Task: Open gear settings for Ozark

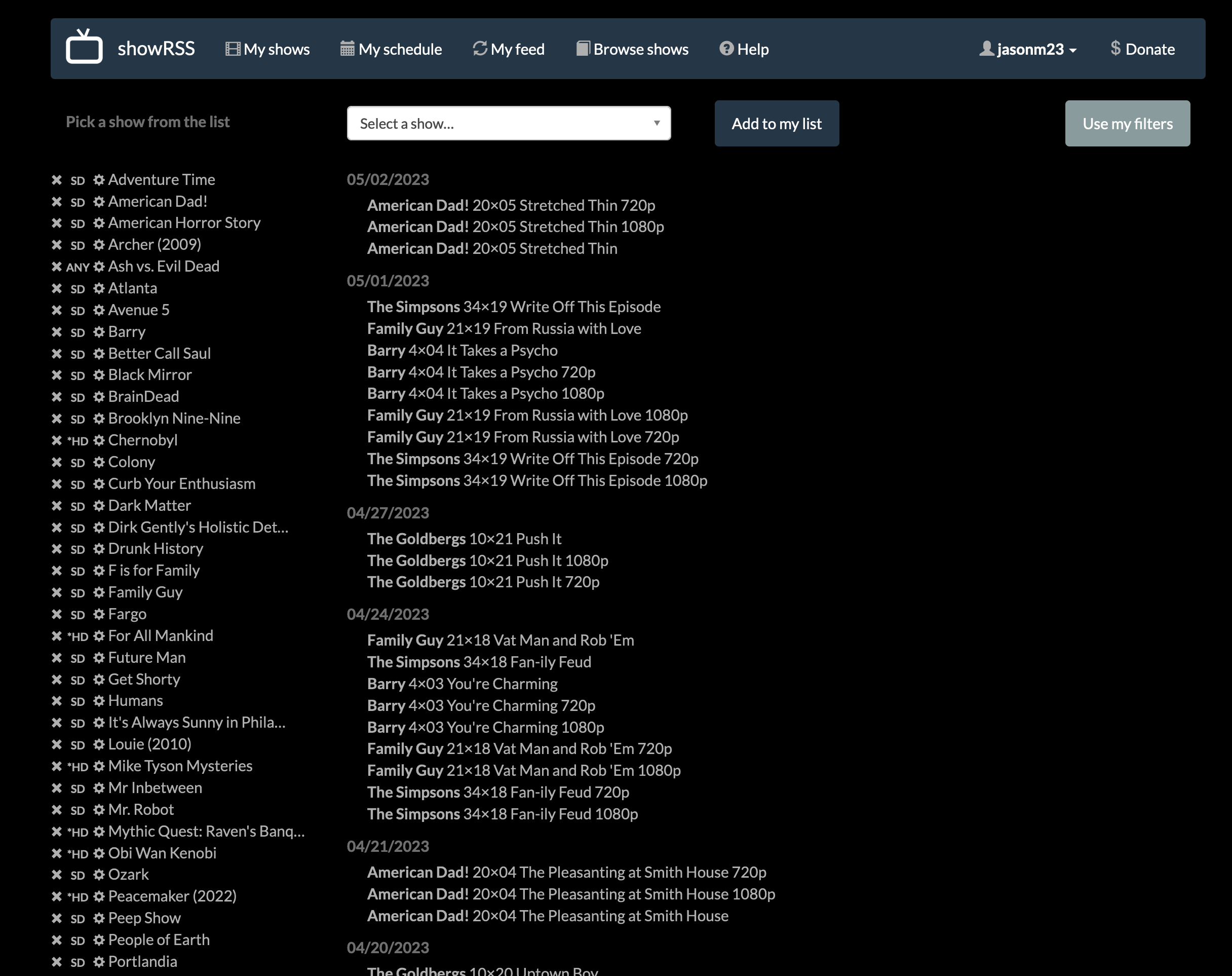Action: [99, 875]
